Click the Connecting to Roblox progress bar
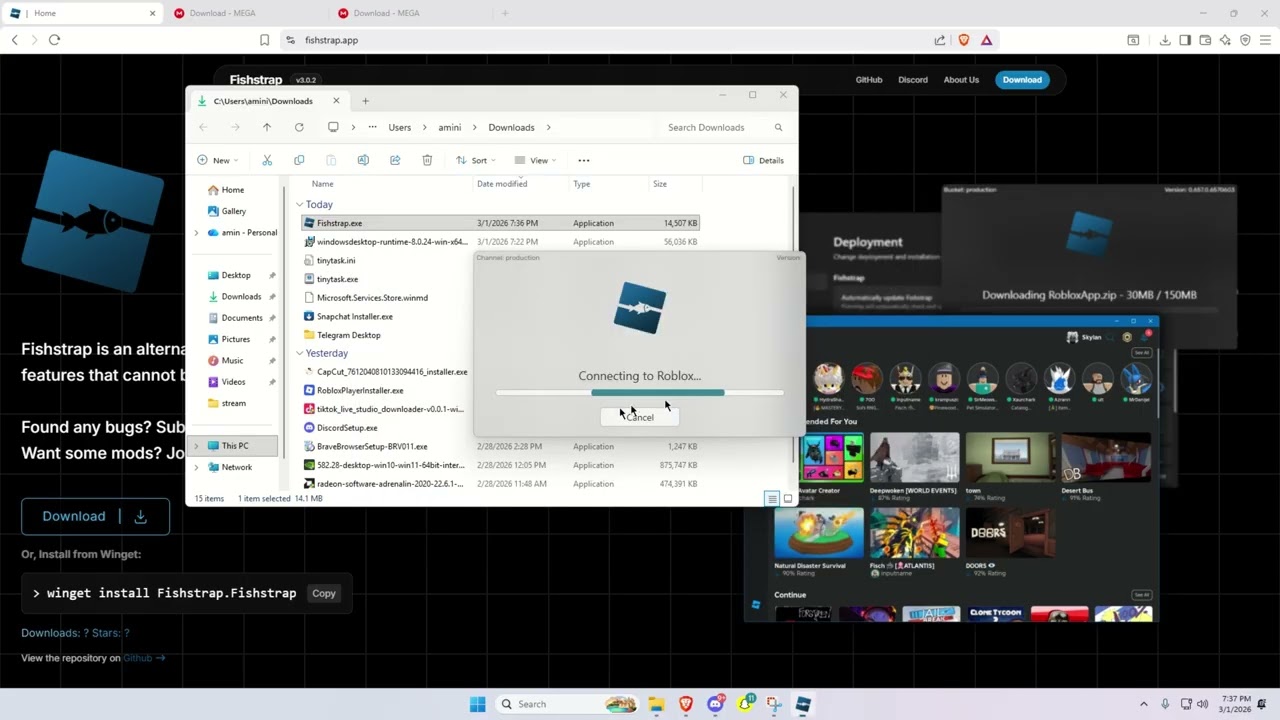This screenshot has height=720, width=1280. 640,393
